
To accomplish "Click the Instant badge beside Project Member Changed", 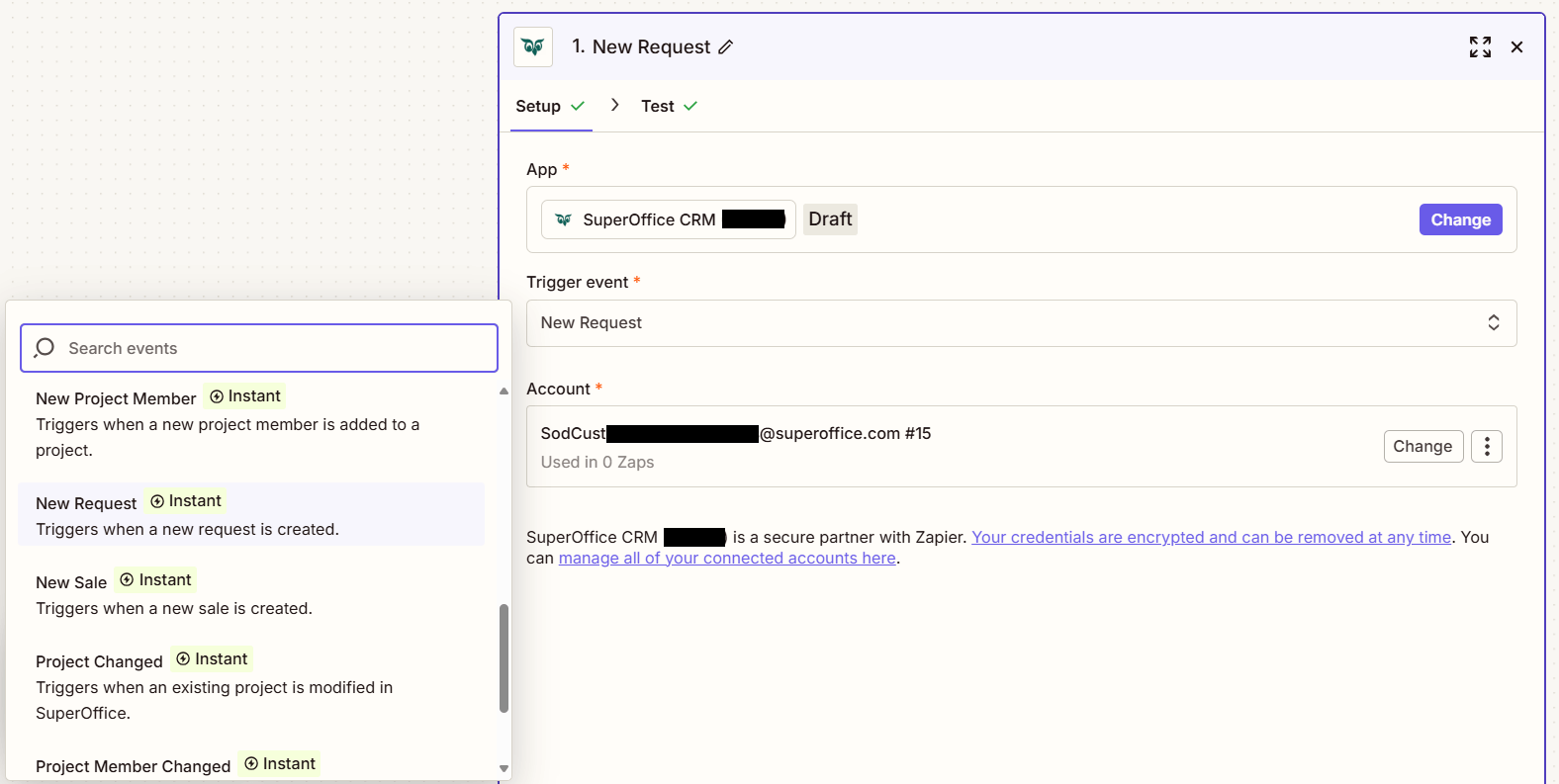I will pyautogui.click(x=280, y=763).
